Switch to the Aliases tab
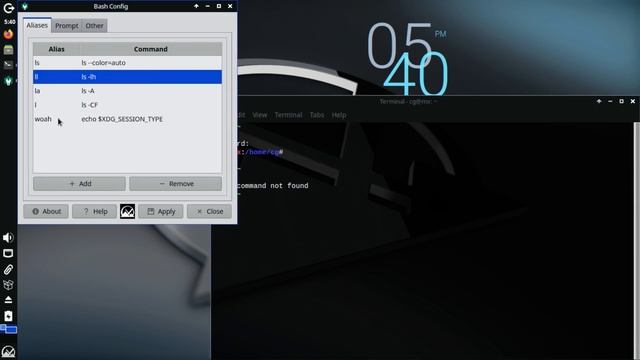The height and width of the screenshot is (360, 640). click(x=37, y=25)
